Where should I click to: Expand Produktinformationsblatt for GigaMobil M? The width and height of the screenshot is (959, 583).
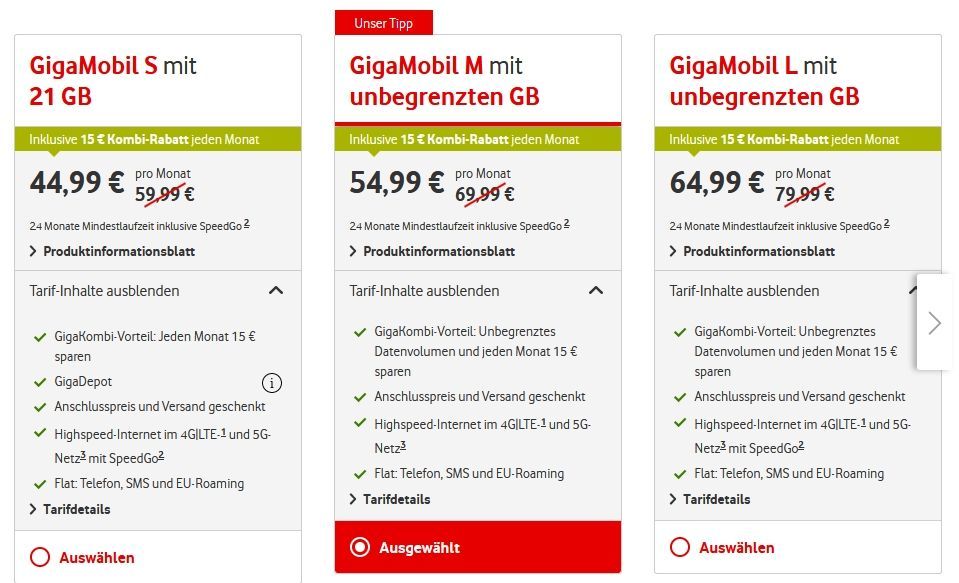(438, 251)
